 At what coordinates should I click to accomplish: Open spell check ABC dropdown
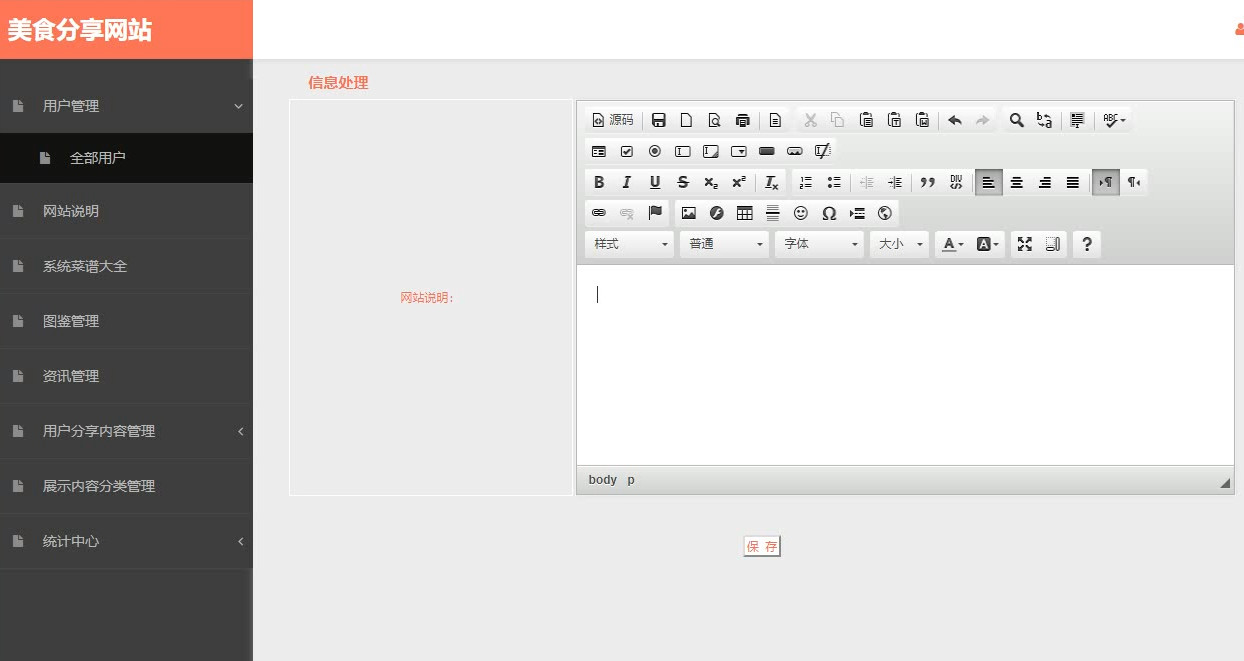click(1113, 120)
